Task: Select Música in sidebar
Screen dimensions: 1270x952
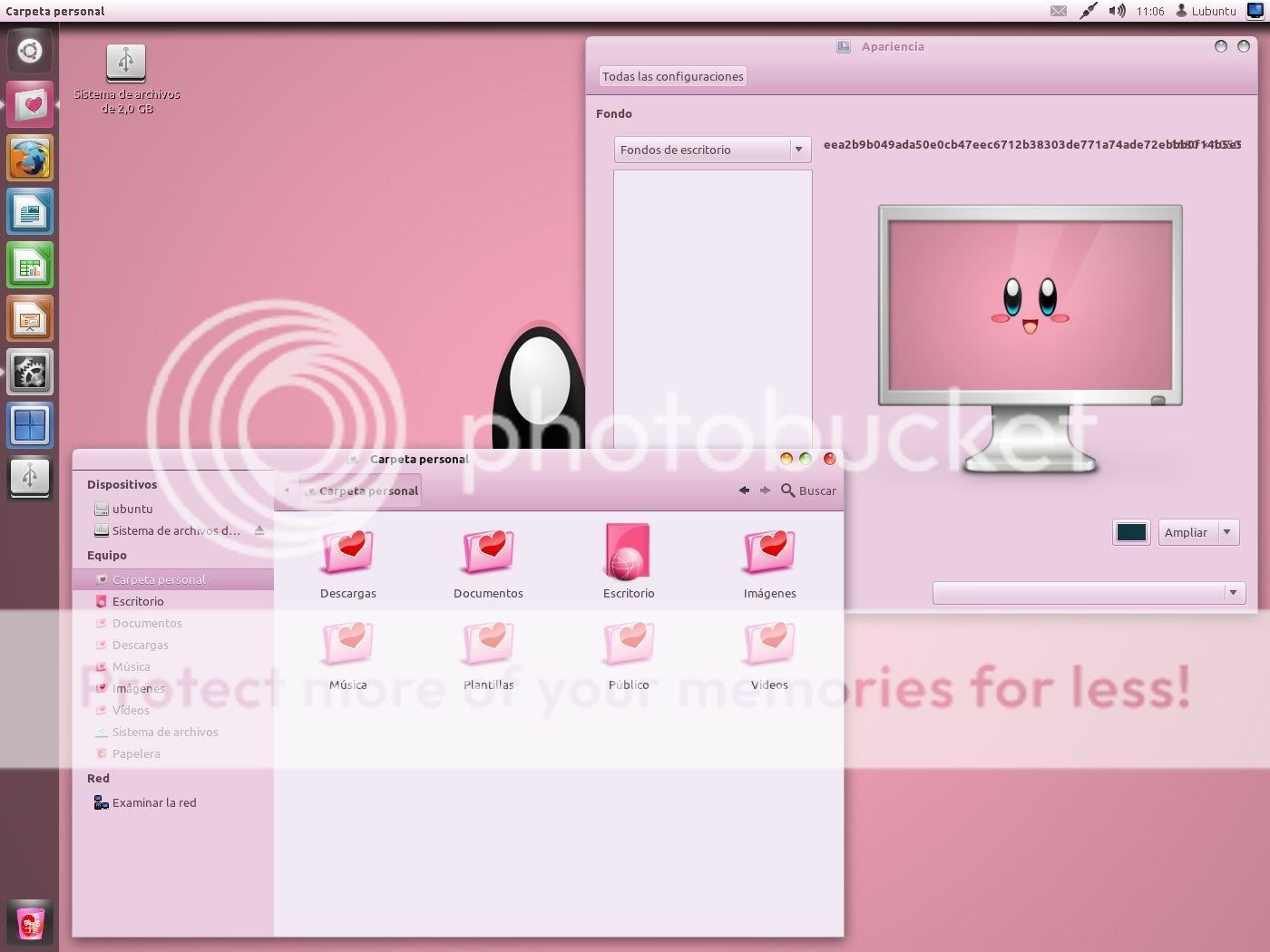Action: tap(172, 666)
